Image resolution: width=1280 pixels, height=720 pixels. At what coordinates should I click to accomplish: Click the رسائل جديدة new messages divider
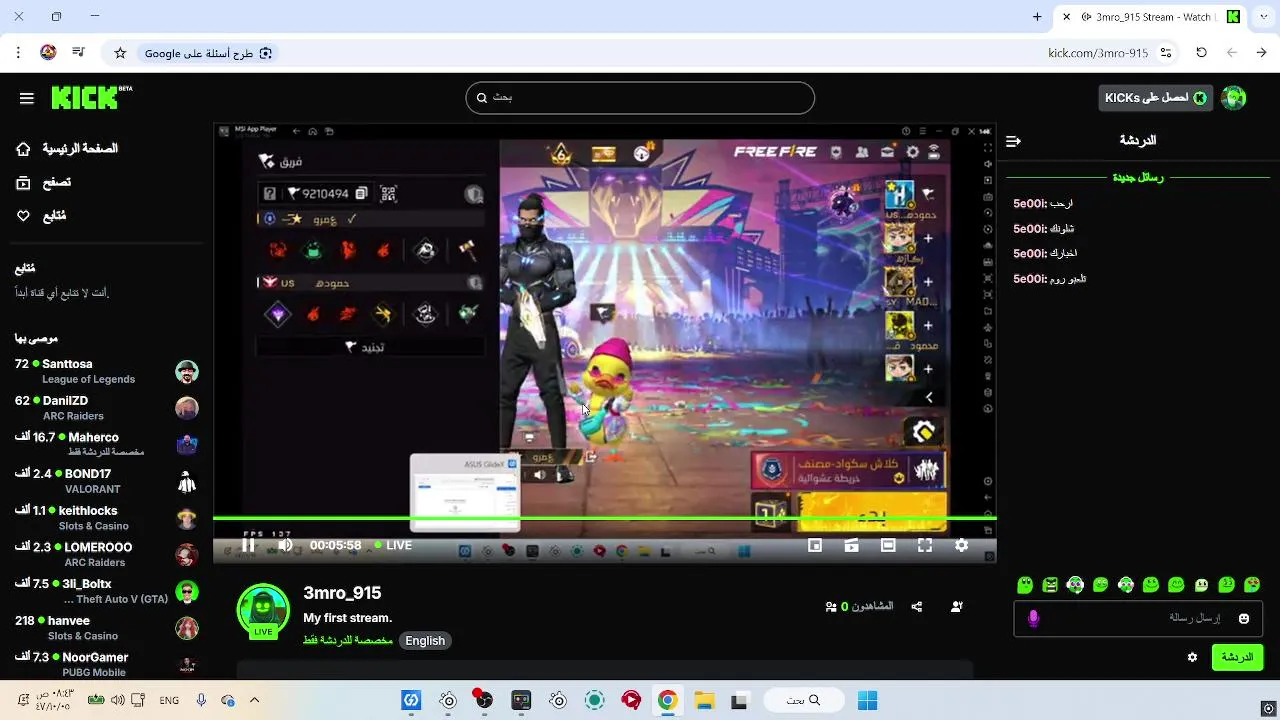pyautogui.click(x=1137, y=177)
